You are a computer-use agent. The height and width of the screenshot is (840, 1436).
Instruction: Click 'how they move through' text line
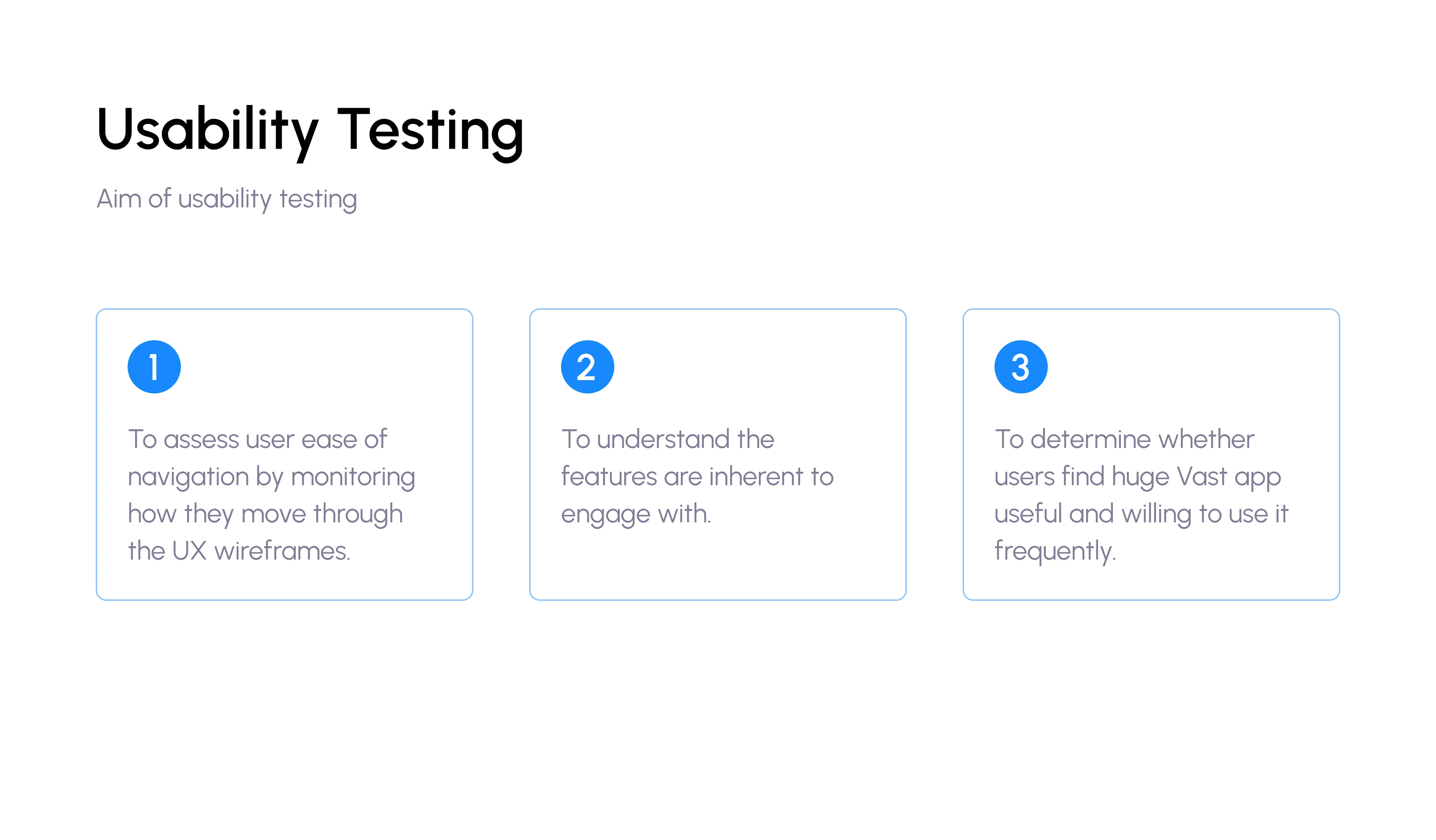266,515
